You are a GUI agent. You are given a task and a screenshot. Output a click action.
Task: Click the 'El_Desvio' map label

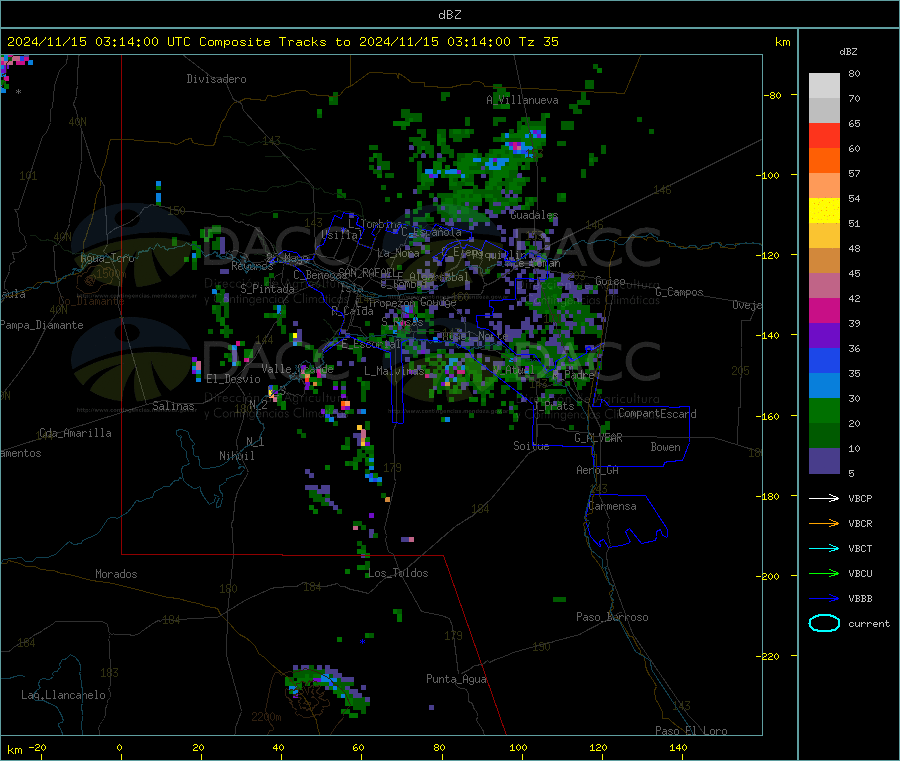point(233,379)
